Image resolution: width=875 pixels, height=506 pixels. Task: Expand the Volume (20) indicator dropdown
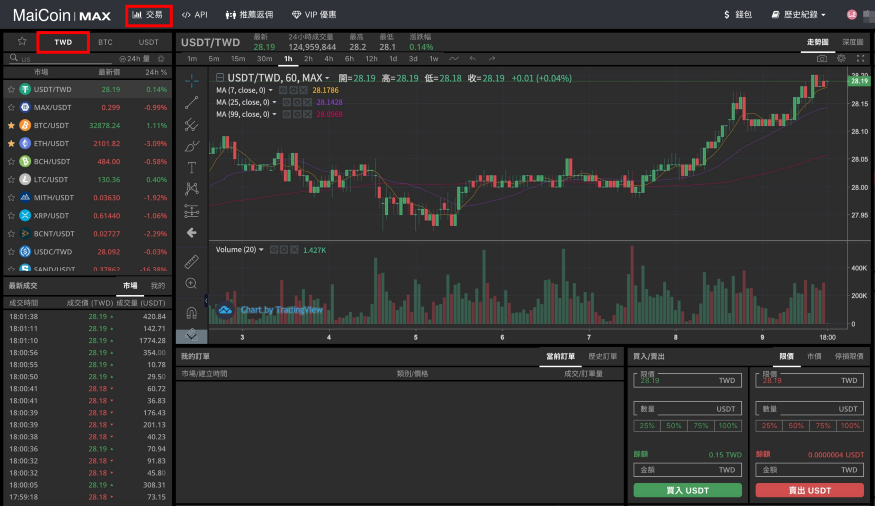coord(261,249)
